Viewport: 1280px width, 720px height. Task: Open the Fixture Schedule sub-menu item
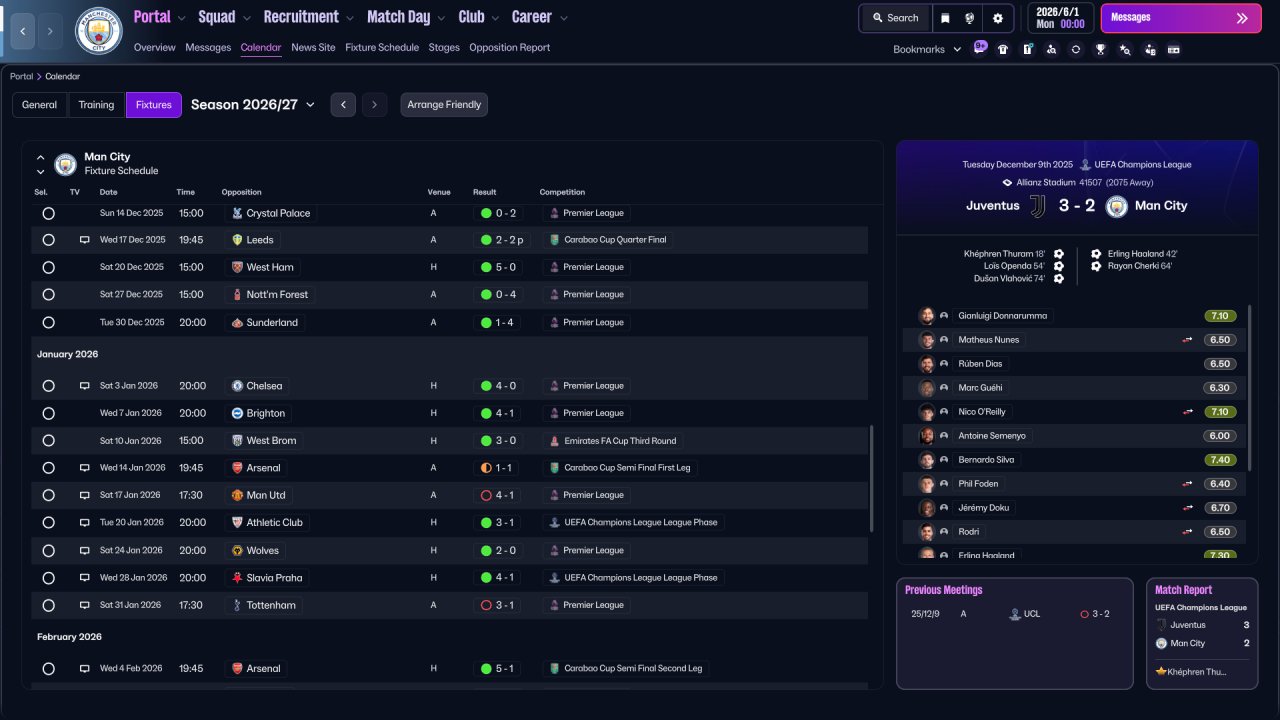coord(382,47)
